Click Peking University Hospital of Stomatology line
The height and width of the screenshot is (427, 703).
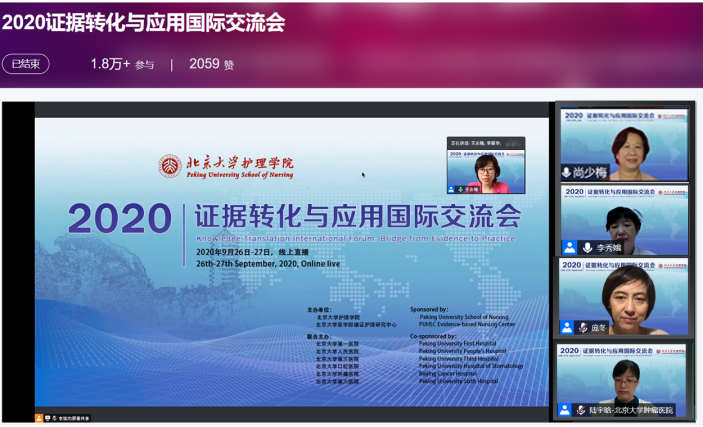coord(471,366)
